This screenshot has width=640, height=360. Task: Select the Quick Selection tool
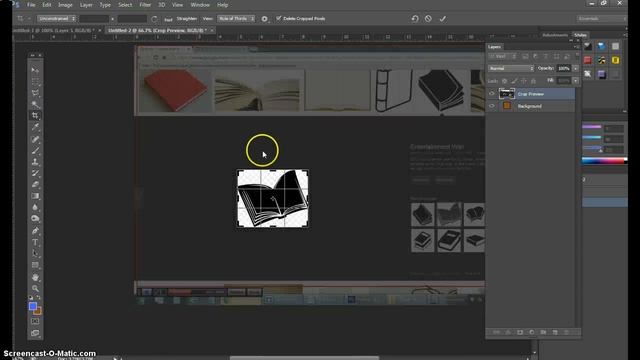pos(35,104)
